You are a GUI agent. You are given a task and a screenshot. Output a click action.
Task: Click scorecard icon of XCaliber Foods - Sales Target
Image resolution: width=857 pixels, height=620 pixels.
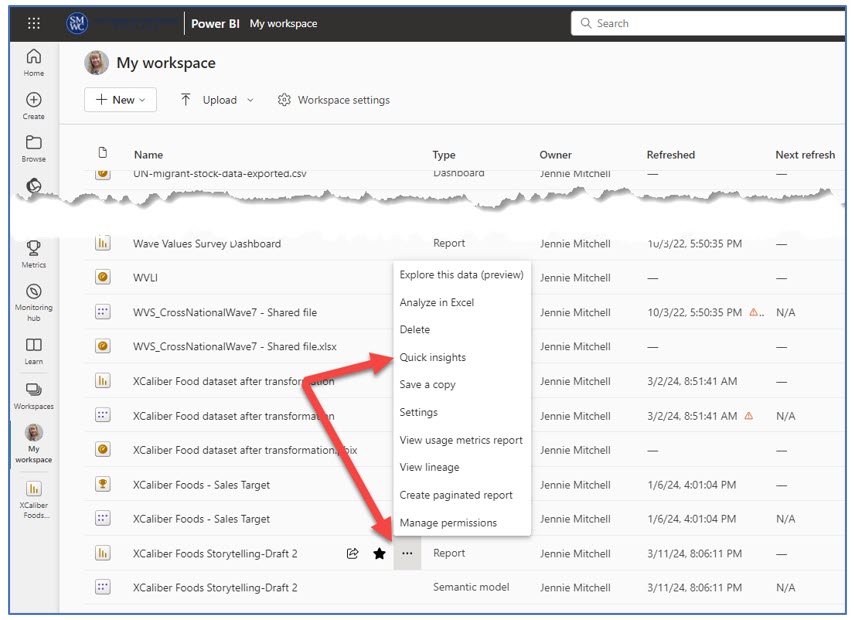tap(103, 484)
